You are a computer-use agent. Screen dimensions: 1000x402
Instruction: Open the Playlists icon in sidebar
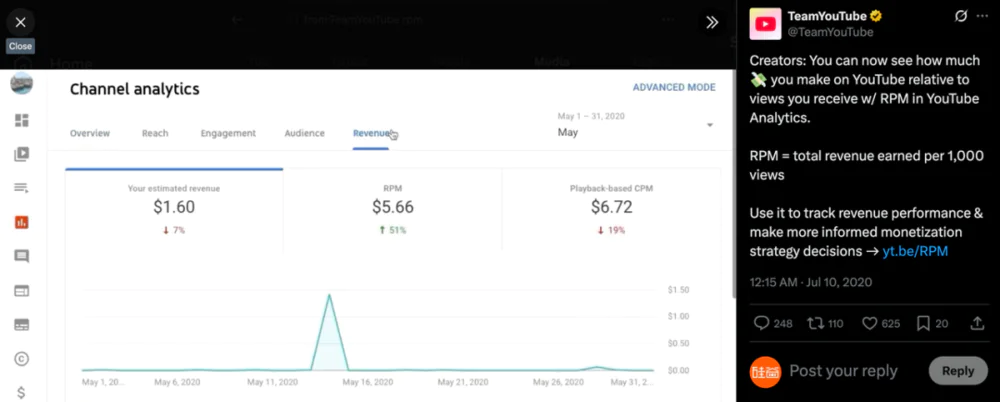click(21, 188)
